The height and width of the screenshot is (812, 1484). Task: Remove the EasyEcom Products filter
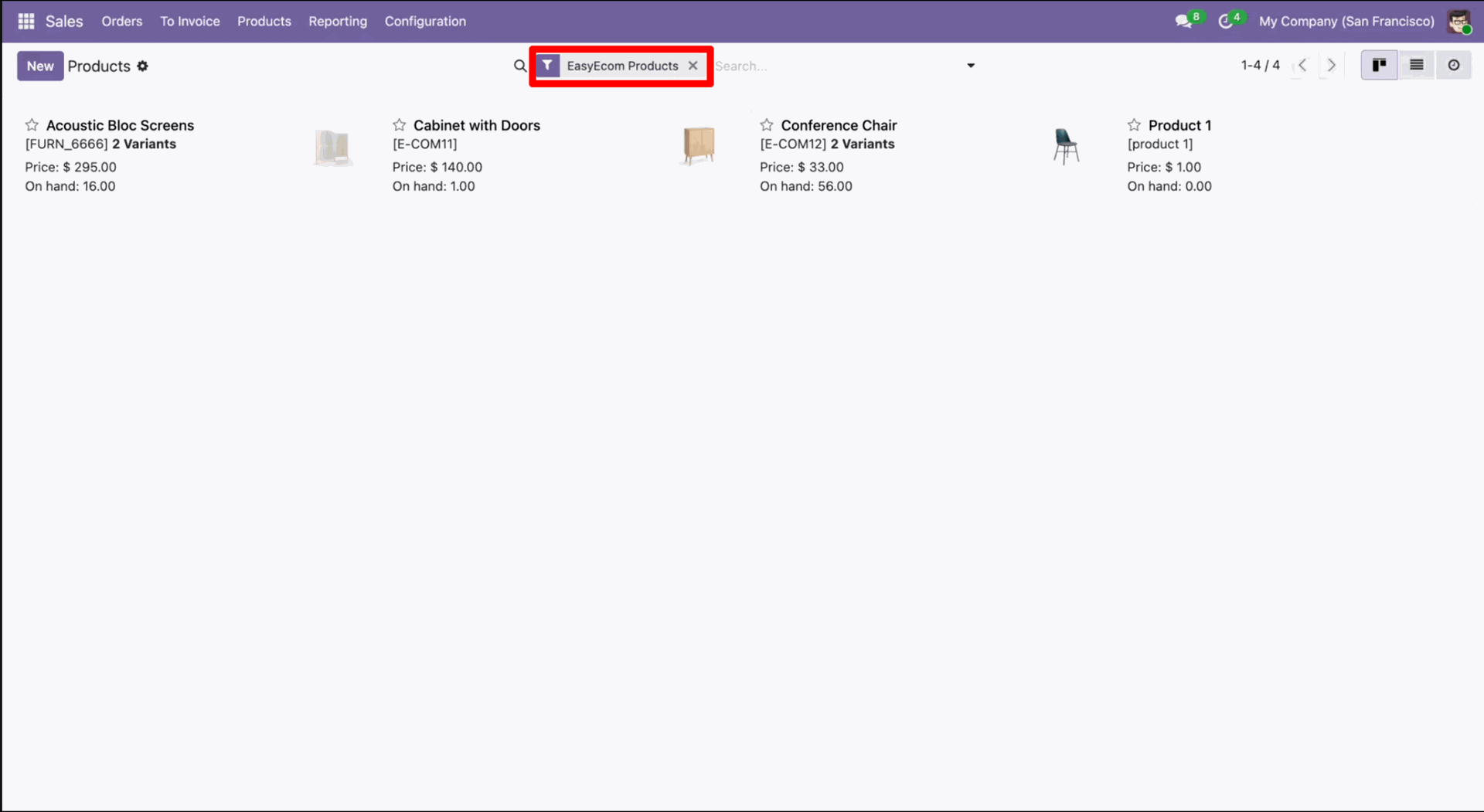click(x=693, y=66)
